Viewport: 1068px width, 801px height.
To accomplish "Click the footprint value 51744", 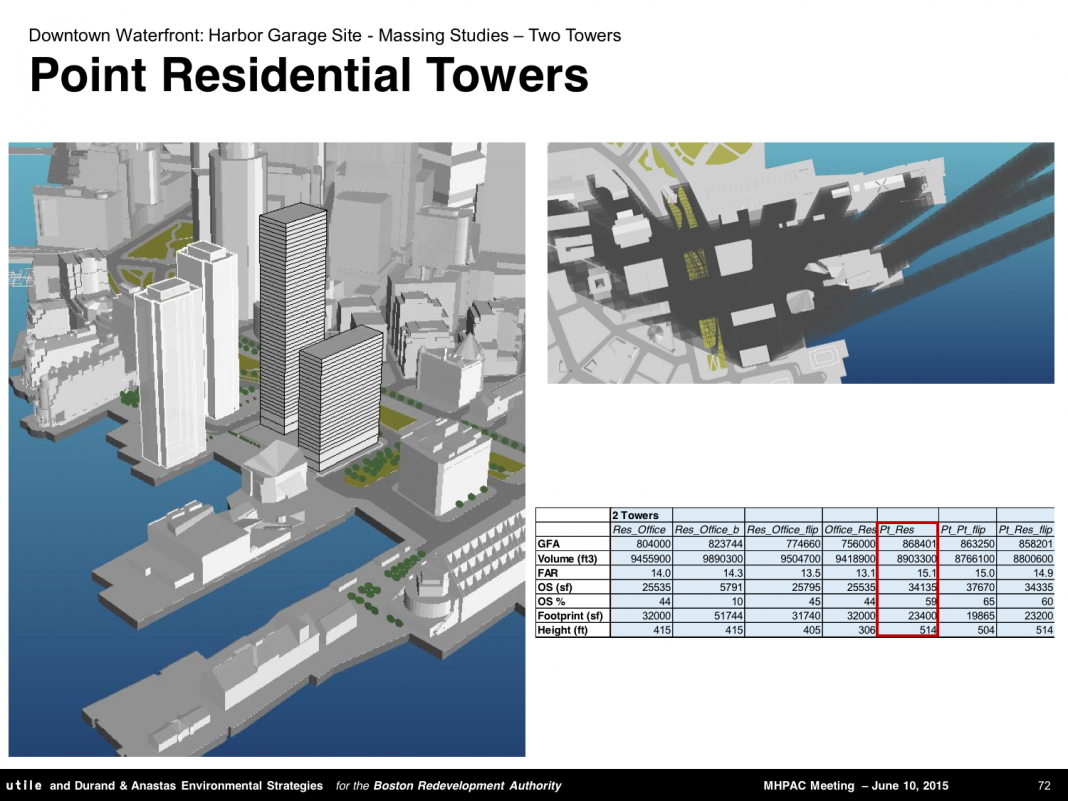I will click(727, 616).
